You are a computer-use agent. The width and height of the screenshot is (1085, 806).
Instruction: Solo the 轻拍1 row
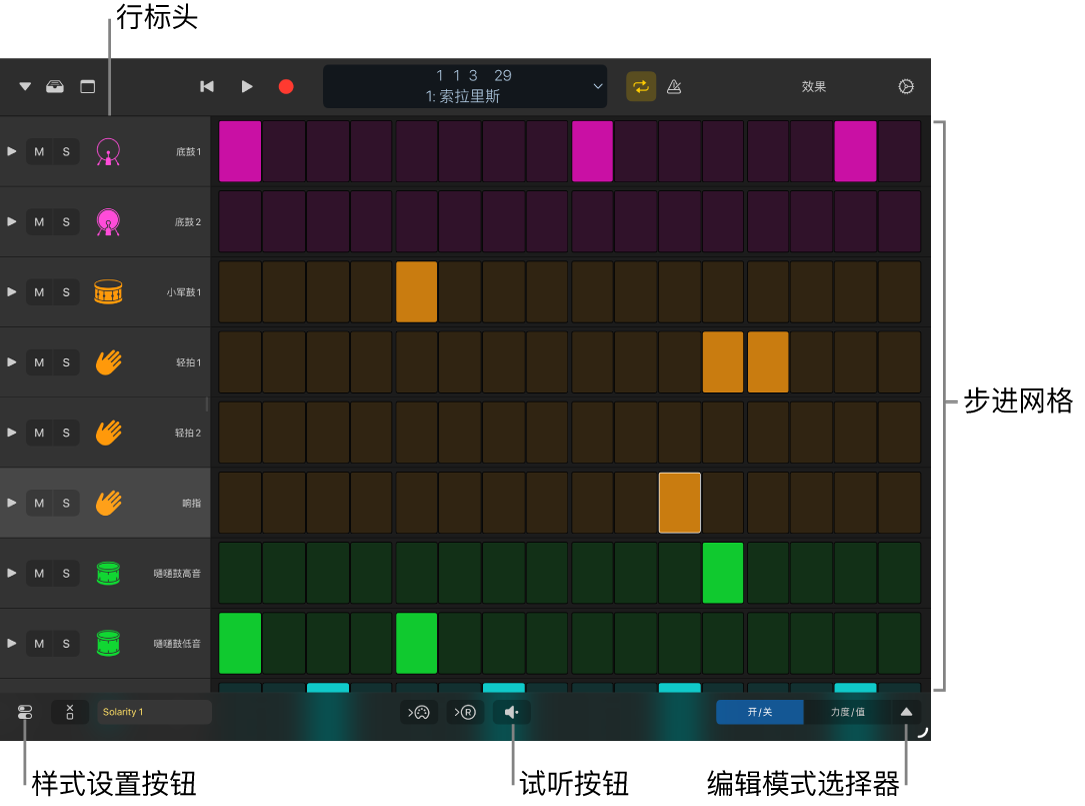click(66, 362)
